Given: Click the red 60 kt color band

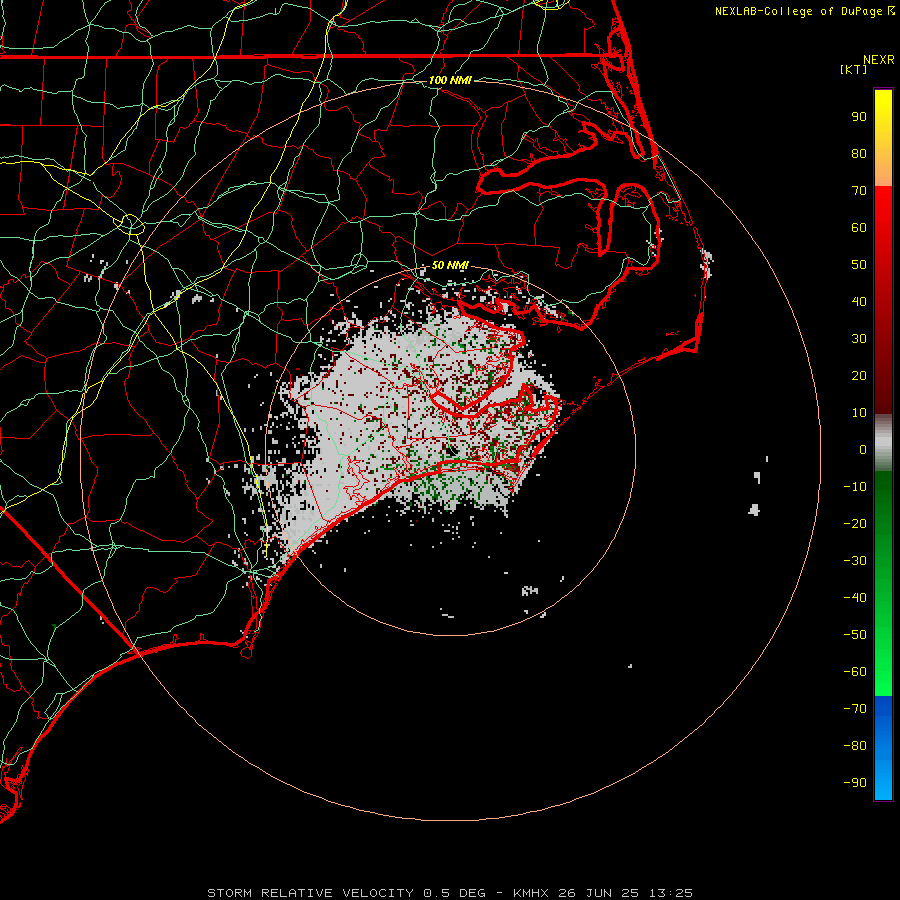Looking at the screenshot, I should point(883,228).
